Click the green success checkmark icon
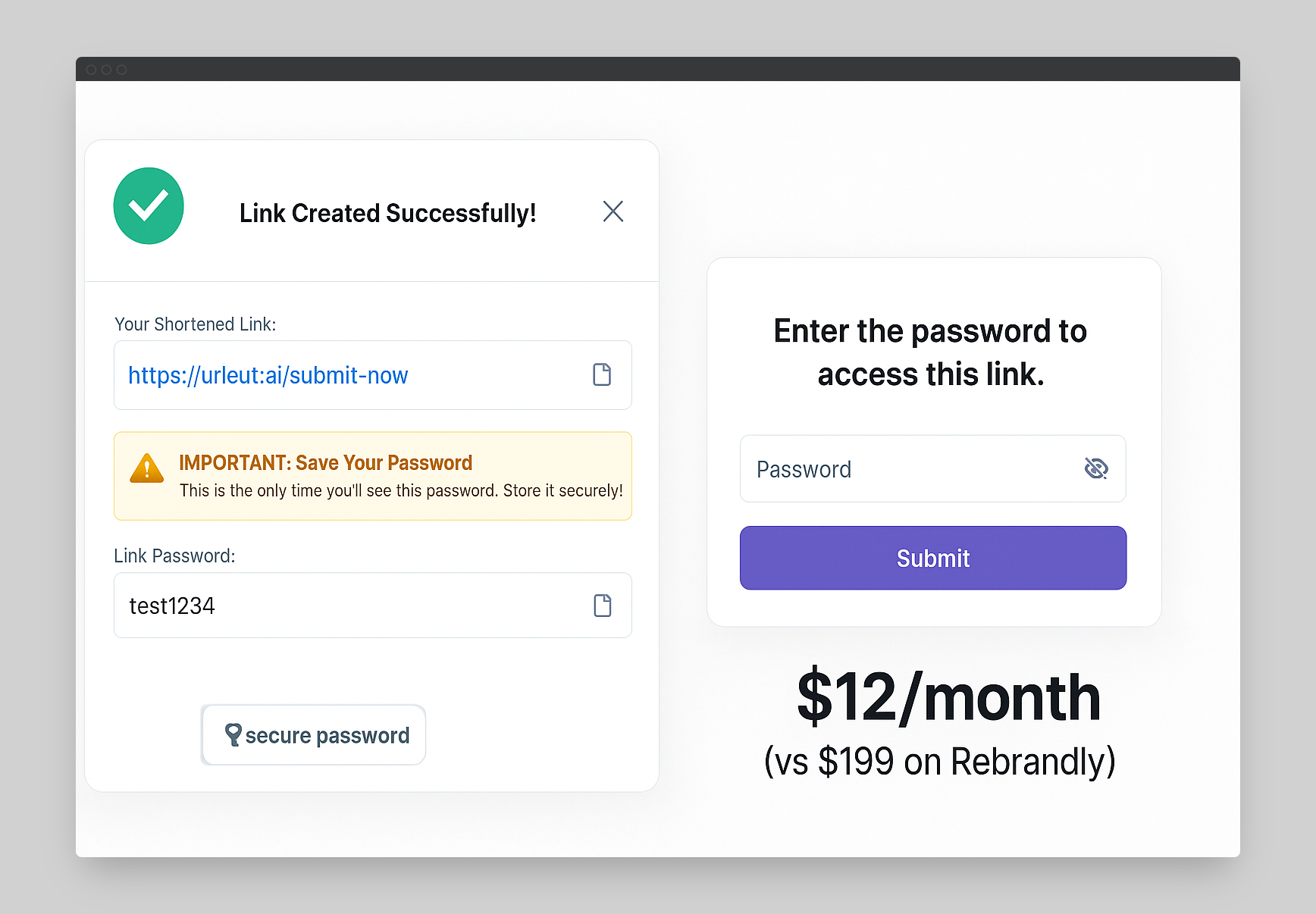Viewport: 1316px width, 914px height. 149,206
